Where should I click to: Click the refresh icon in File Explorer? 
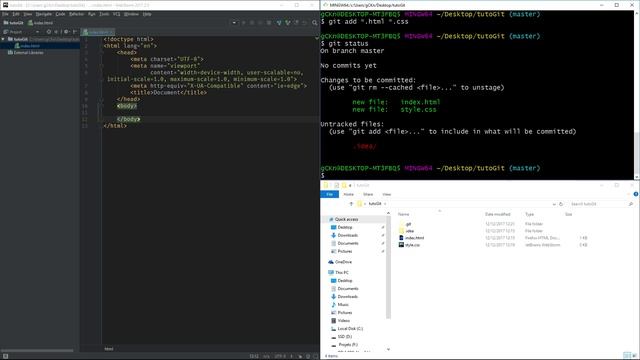[x=561, y=204]
